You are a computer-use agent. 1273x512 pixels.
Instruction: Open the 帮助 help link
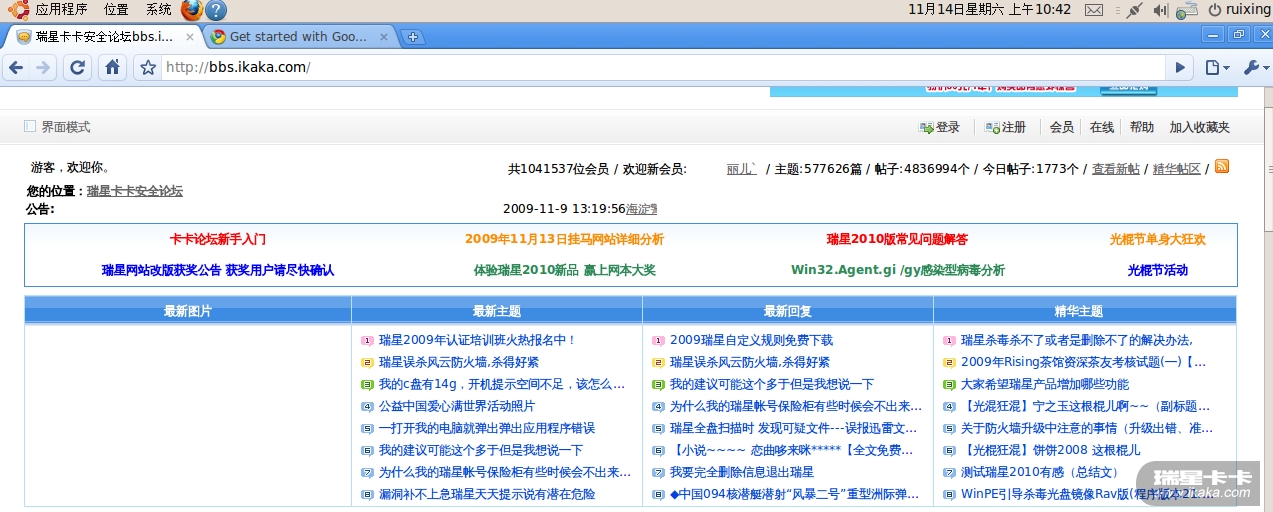[1141, 127]
